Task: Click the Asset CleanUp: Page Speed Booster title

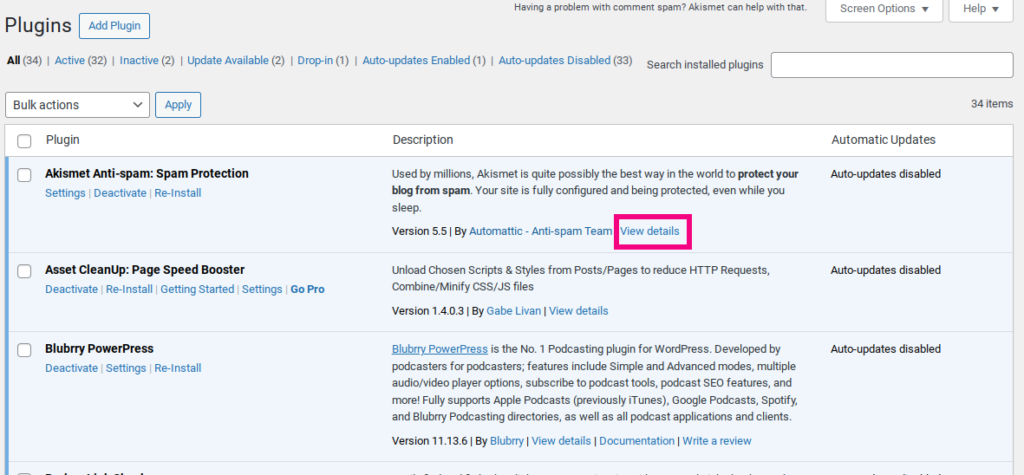Action: (x=144, y=270)
